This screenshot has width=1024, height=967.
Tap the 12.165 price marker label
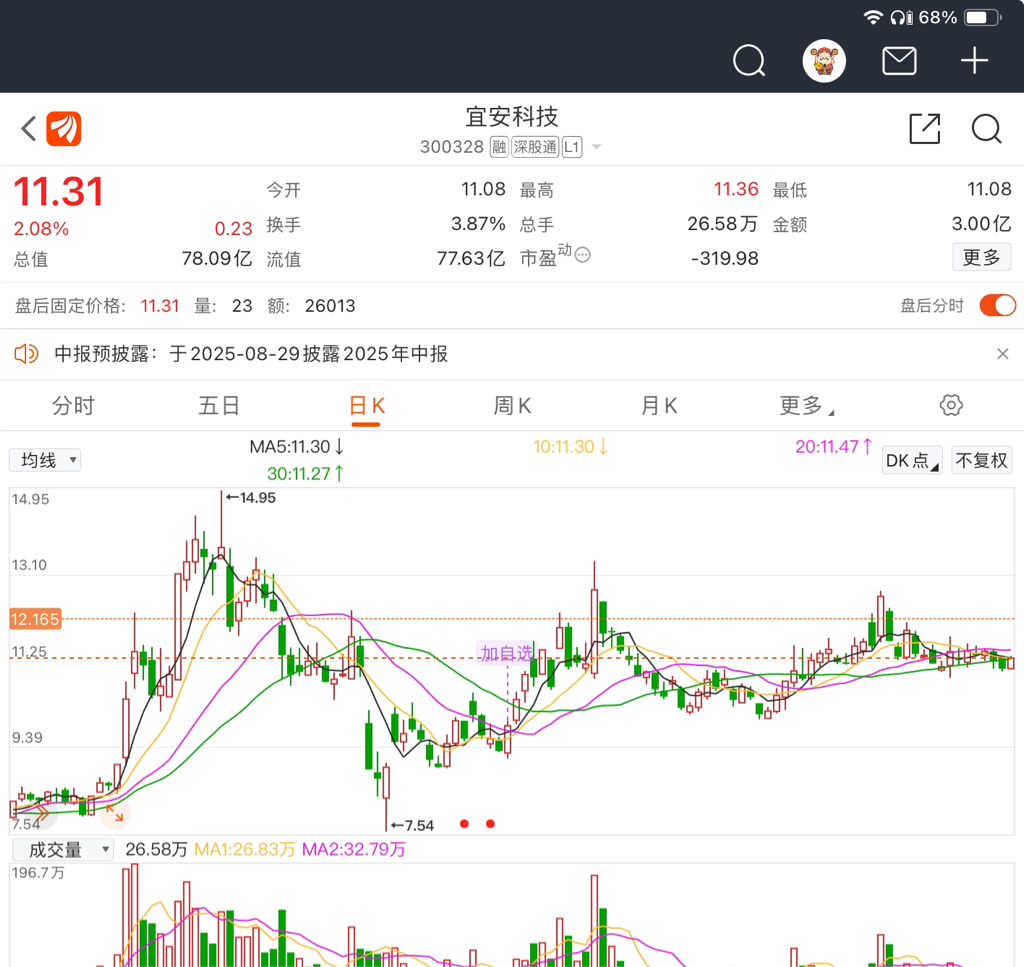(x=35, y=619)
